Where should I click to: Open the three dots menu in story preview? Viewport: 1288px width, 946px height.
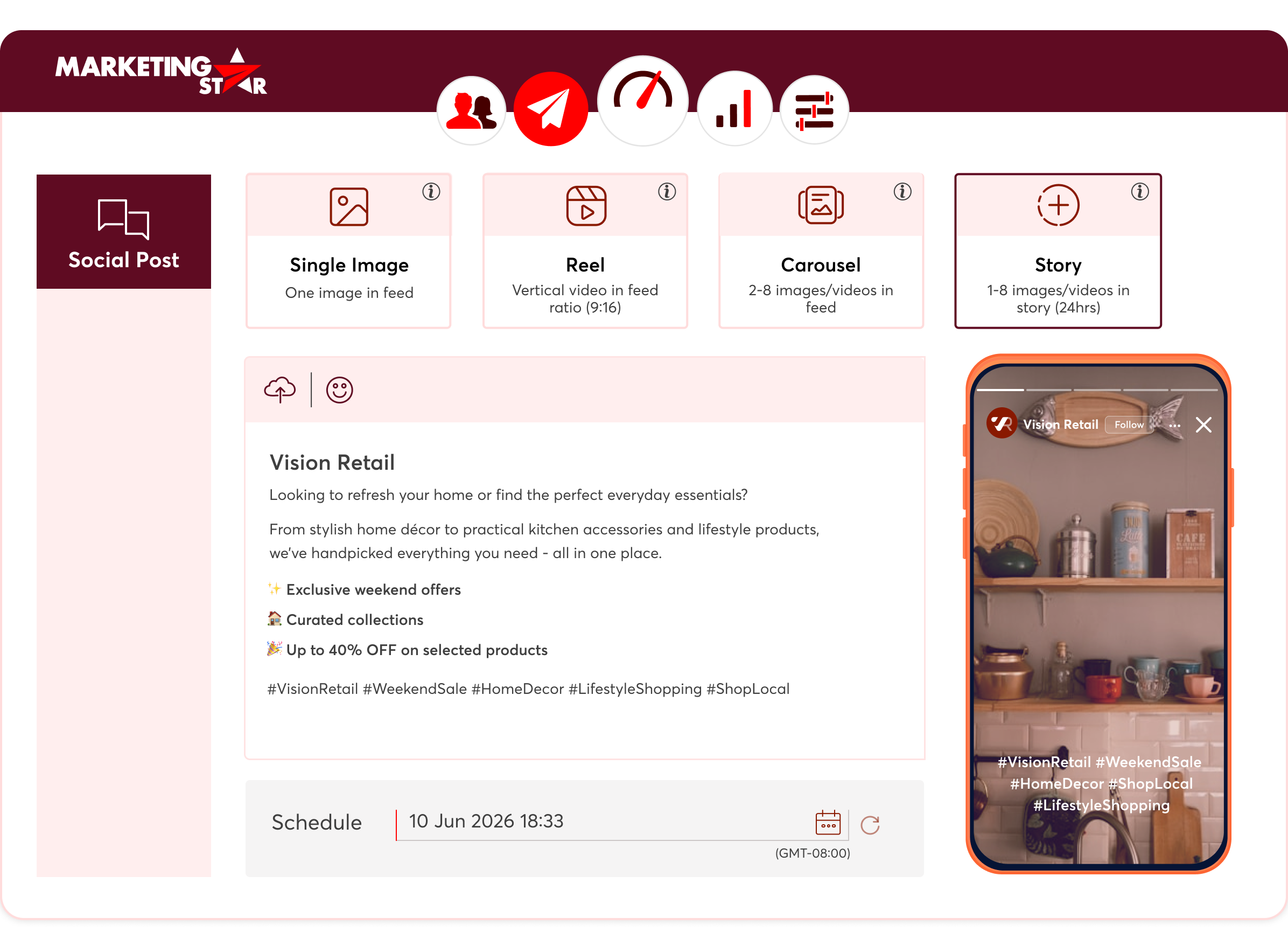coord(1175,426)
